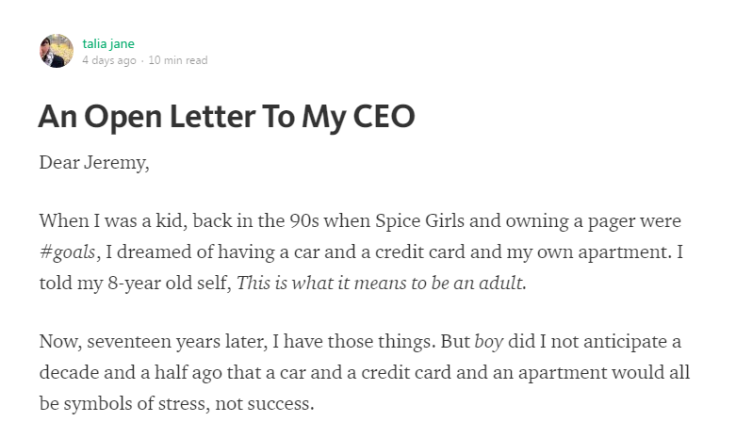
Task: Click 'When I was a kid' opening text
Action: 111,221
